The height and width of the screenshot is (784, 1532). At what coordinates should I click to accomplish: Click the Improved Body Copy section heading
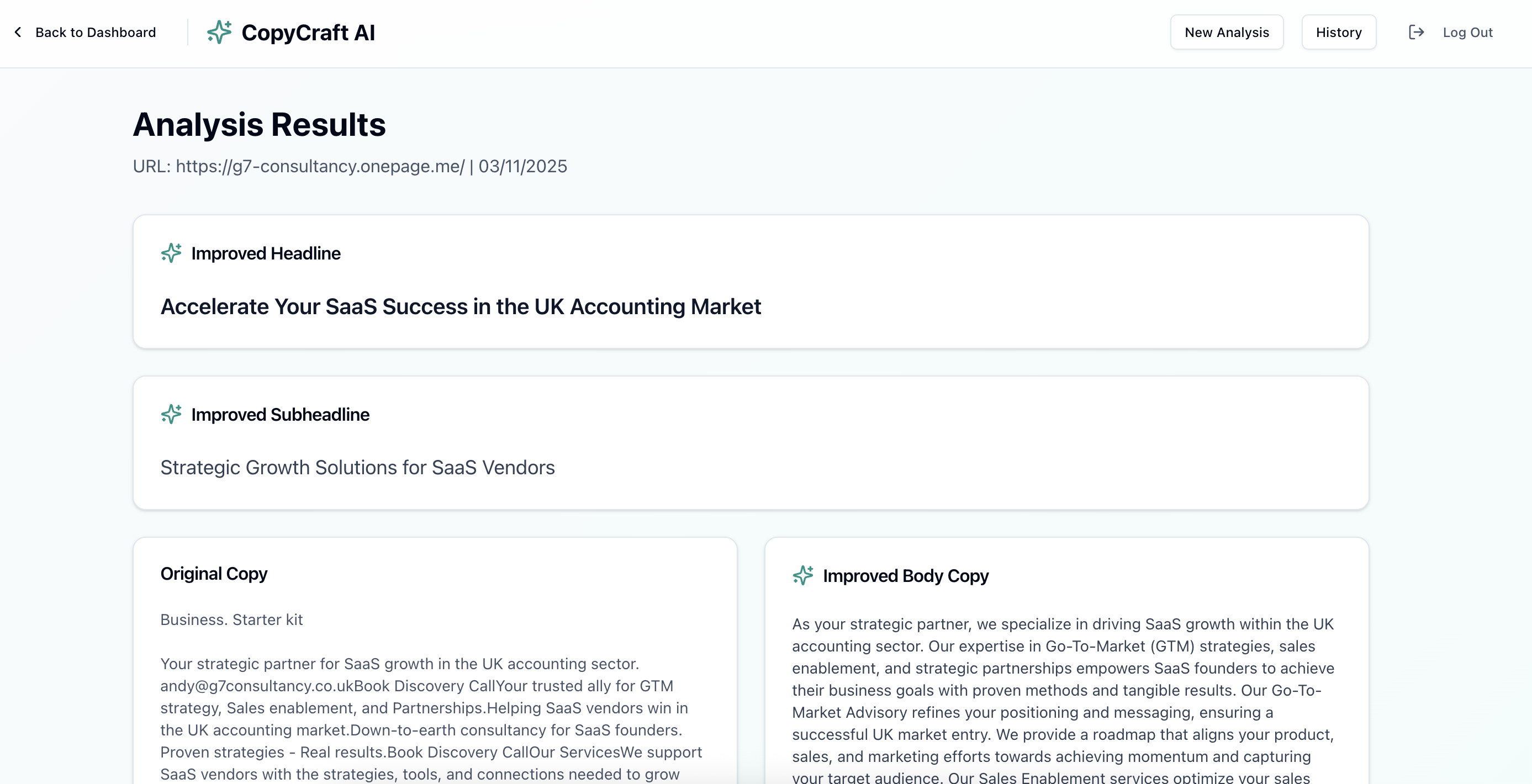coord(905,575)
